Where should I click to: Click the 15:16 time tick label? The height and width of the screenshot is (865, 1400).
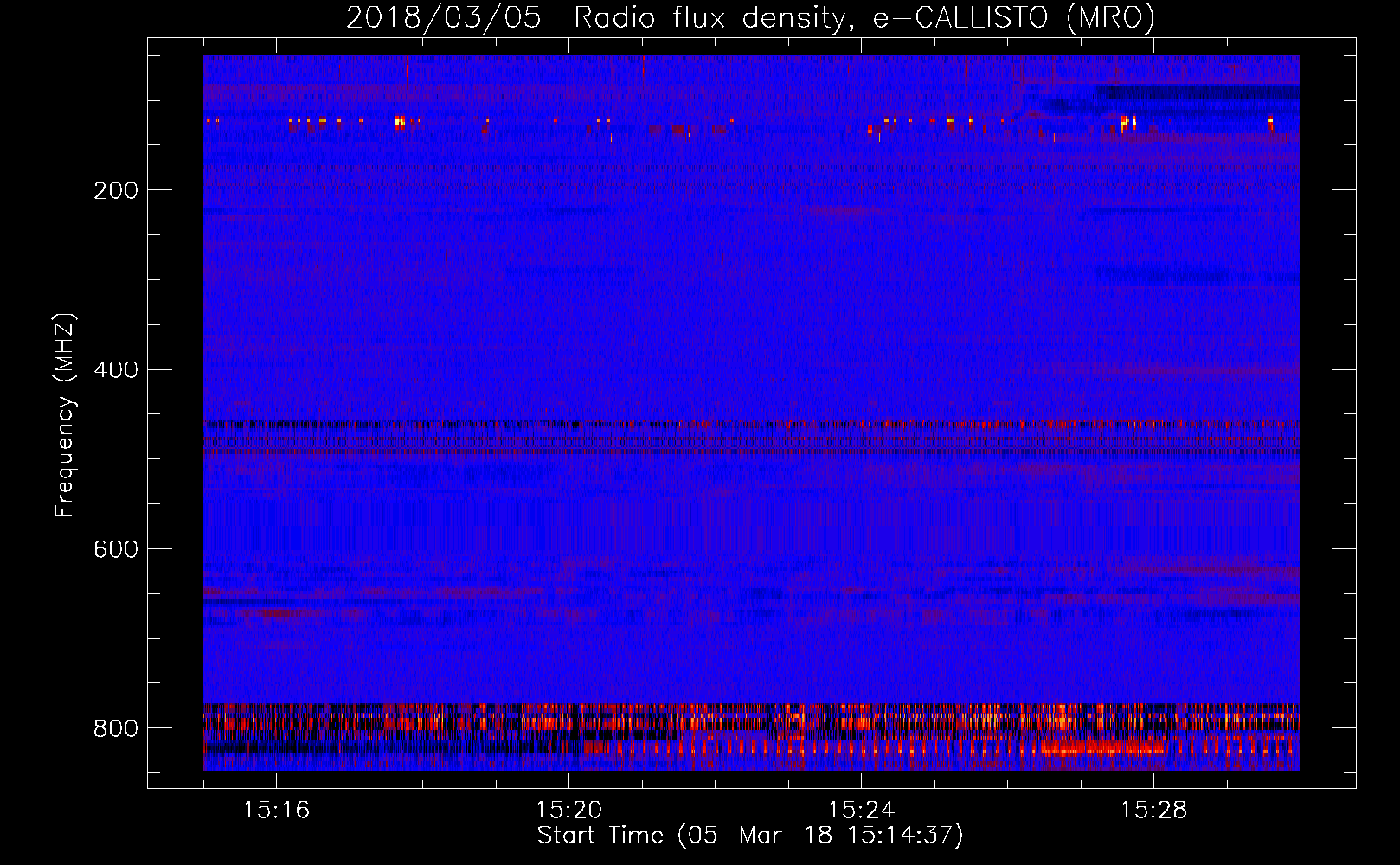(x=276, y=811)
